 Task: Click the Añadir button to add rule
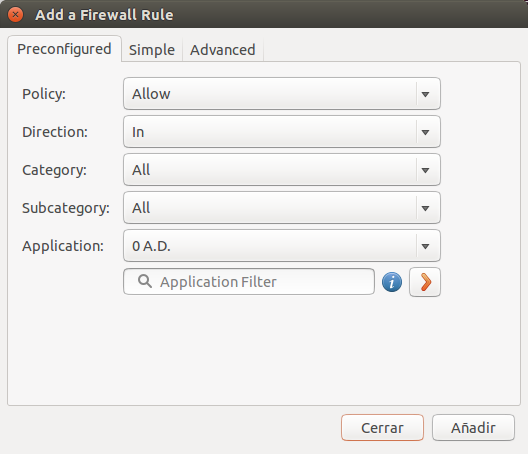click(473, 428)
